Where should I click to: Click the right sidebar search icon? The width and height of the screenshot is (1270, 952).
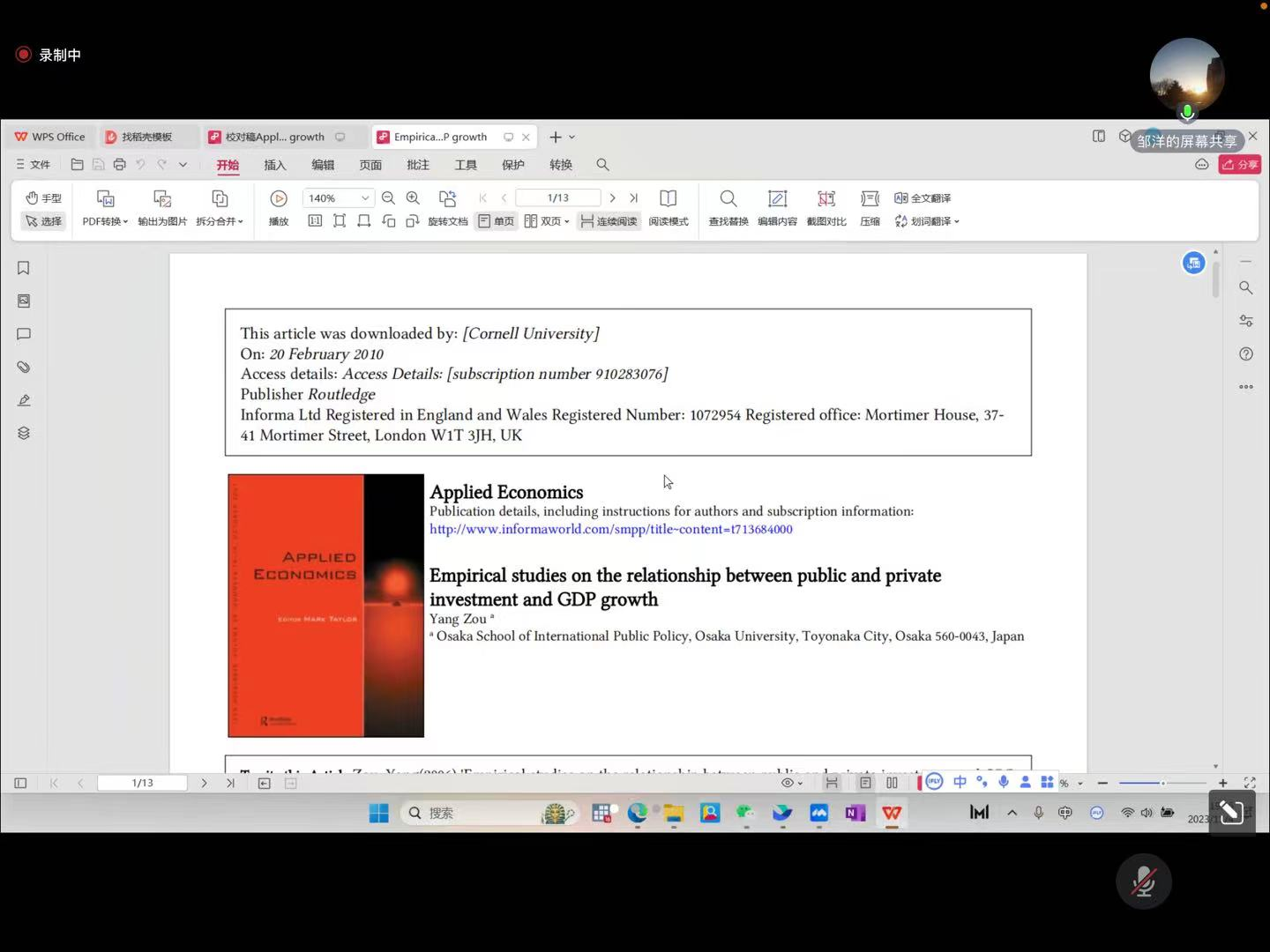pyautogui.click(x=1245, y=287)
